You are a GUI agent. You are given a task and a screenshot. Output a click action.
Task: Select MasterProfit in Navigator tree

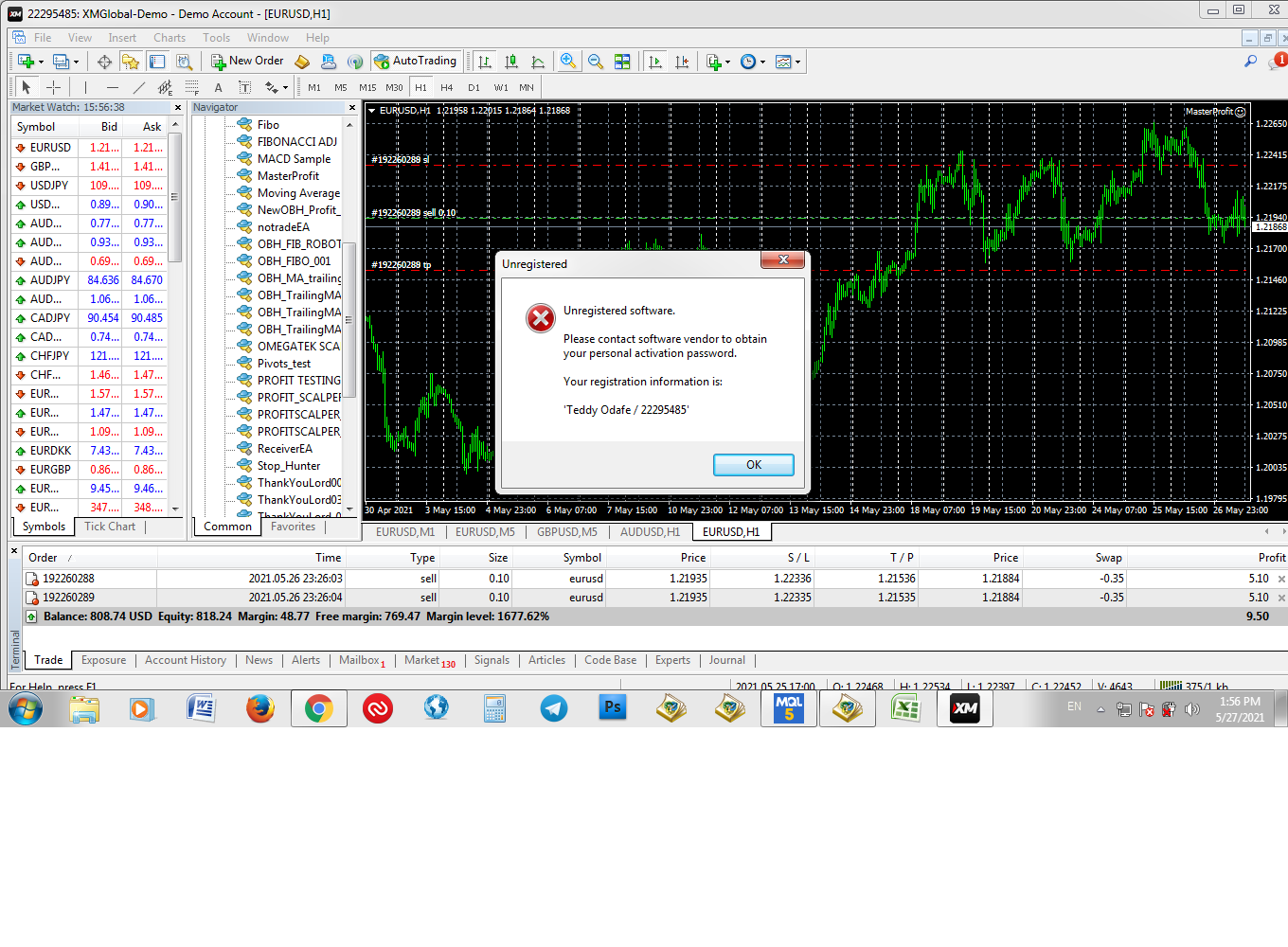(x=288, y=176)
